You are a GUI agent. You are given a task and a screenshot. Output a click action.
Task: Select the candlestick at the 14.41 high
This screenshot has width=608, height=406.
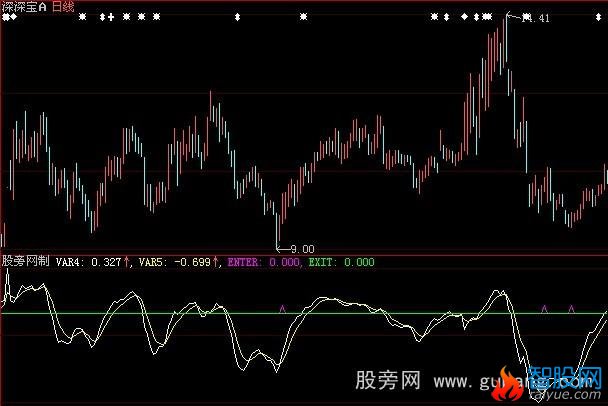(x=506, y=37)
